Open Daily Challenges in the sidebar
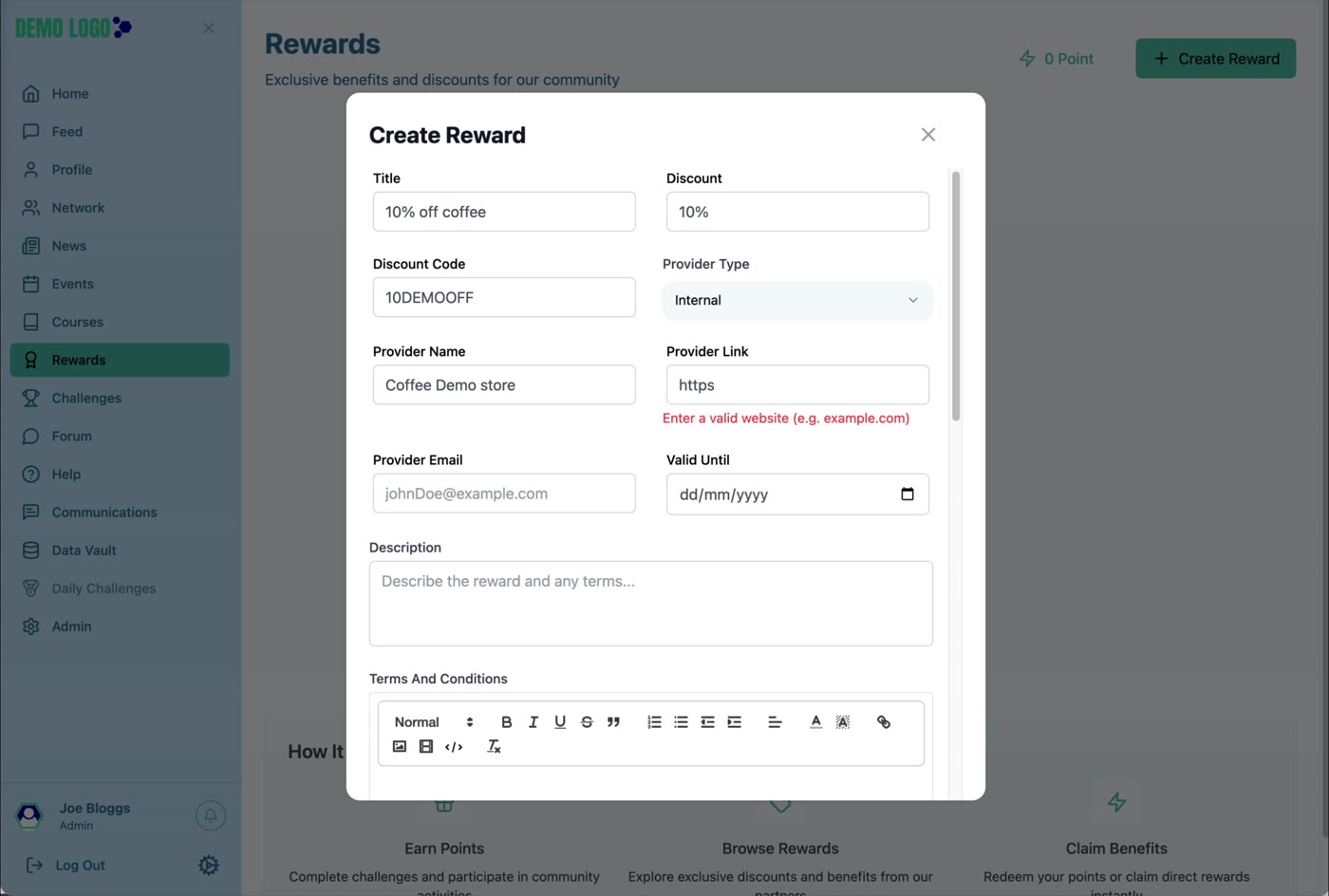This screenshot has width=1329, height=896. (120, 588)
